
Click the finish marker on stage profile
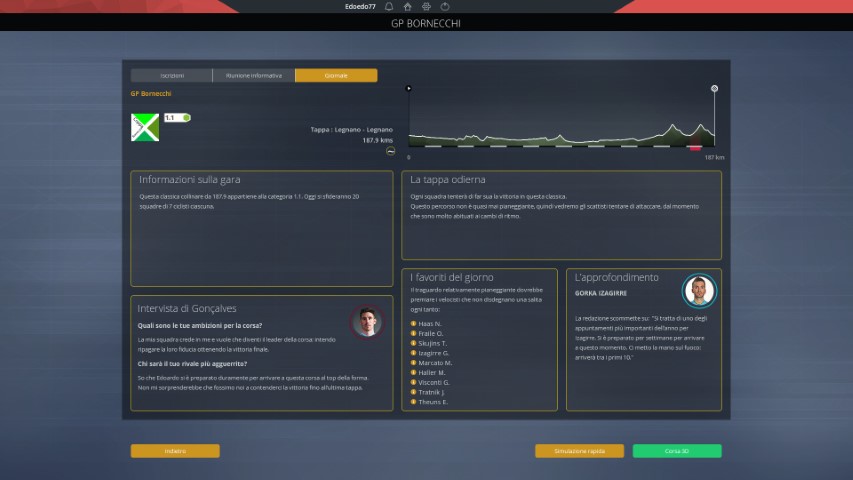[x=714, y=89]
